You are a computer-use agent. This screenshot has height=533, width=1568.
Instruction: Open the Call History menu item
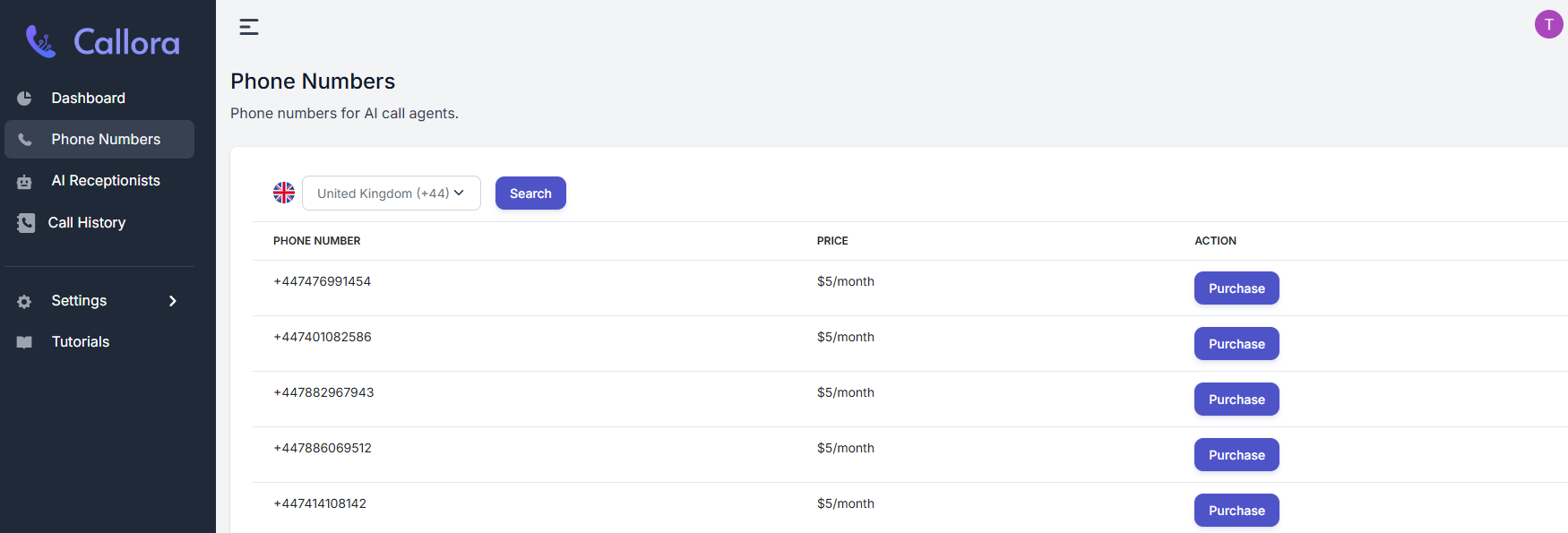point(87,223)
